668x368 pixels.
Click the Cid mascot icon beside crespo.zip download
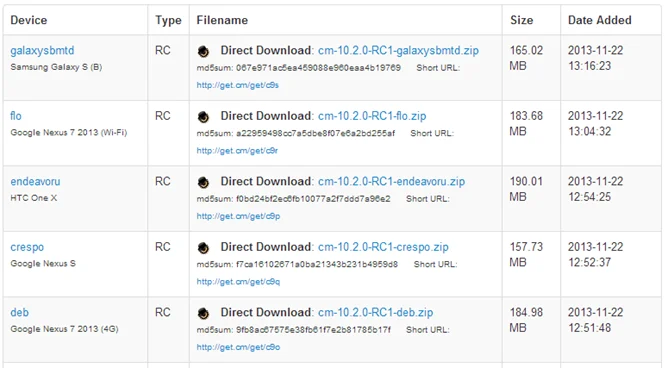(203, 248)
